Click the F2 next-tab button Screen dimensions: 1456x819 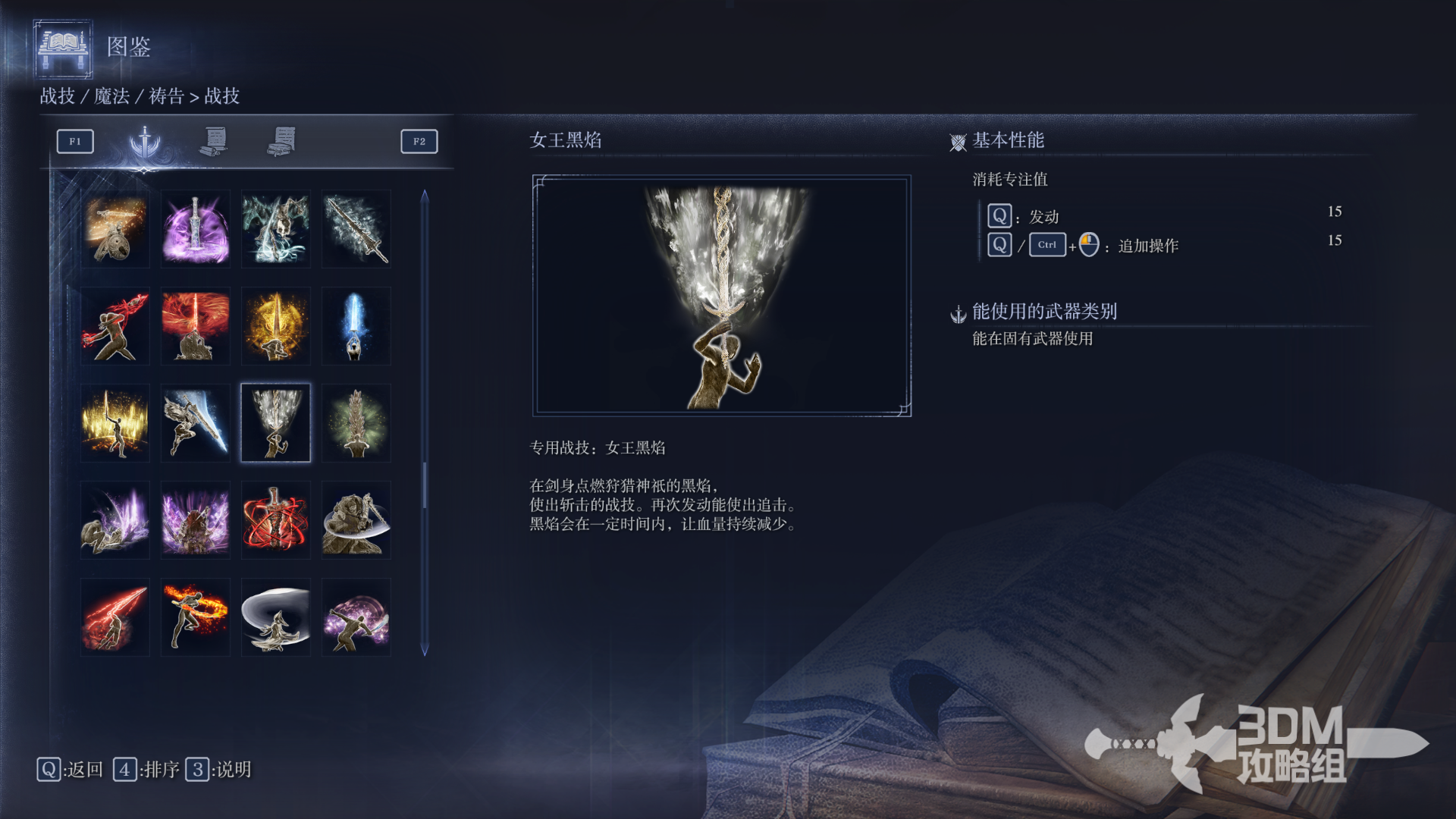[x=419, y=141]
